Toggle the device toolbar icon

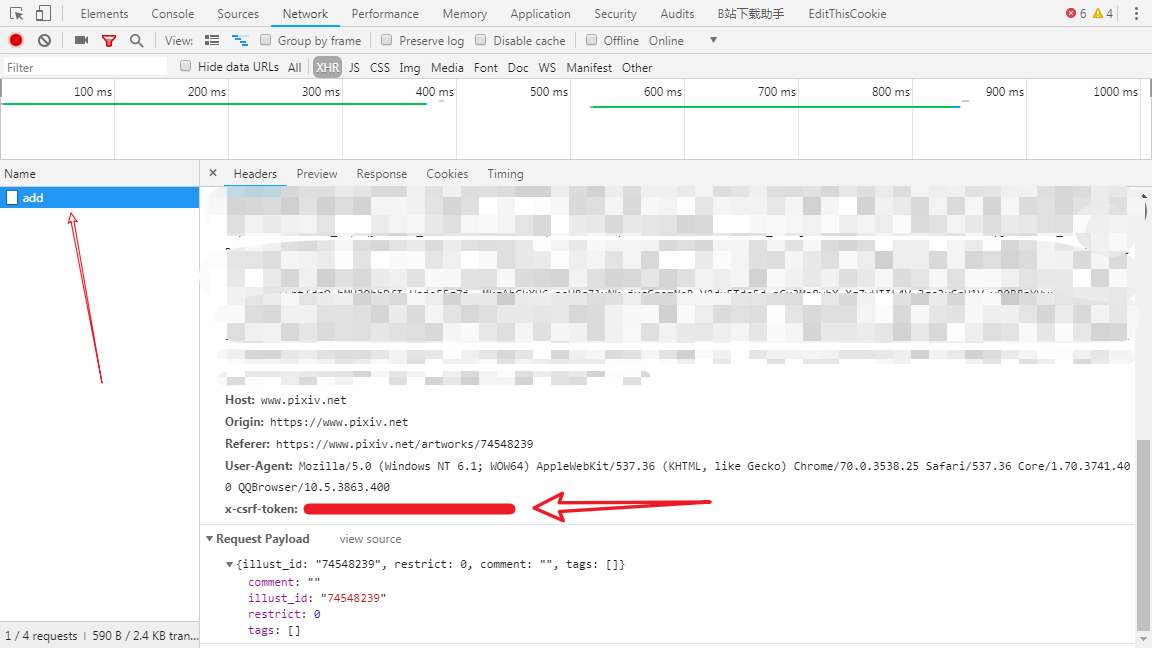[43, 13]
